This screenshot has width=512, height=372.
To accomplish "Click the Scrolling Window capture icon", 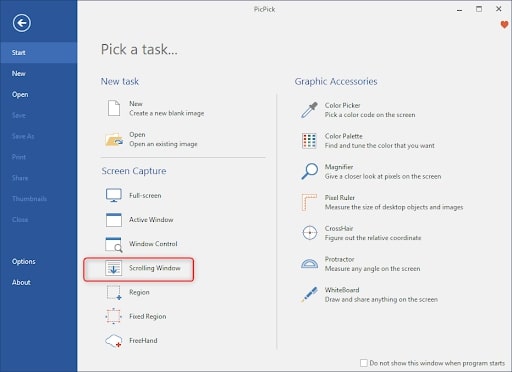I will 114,268.
